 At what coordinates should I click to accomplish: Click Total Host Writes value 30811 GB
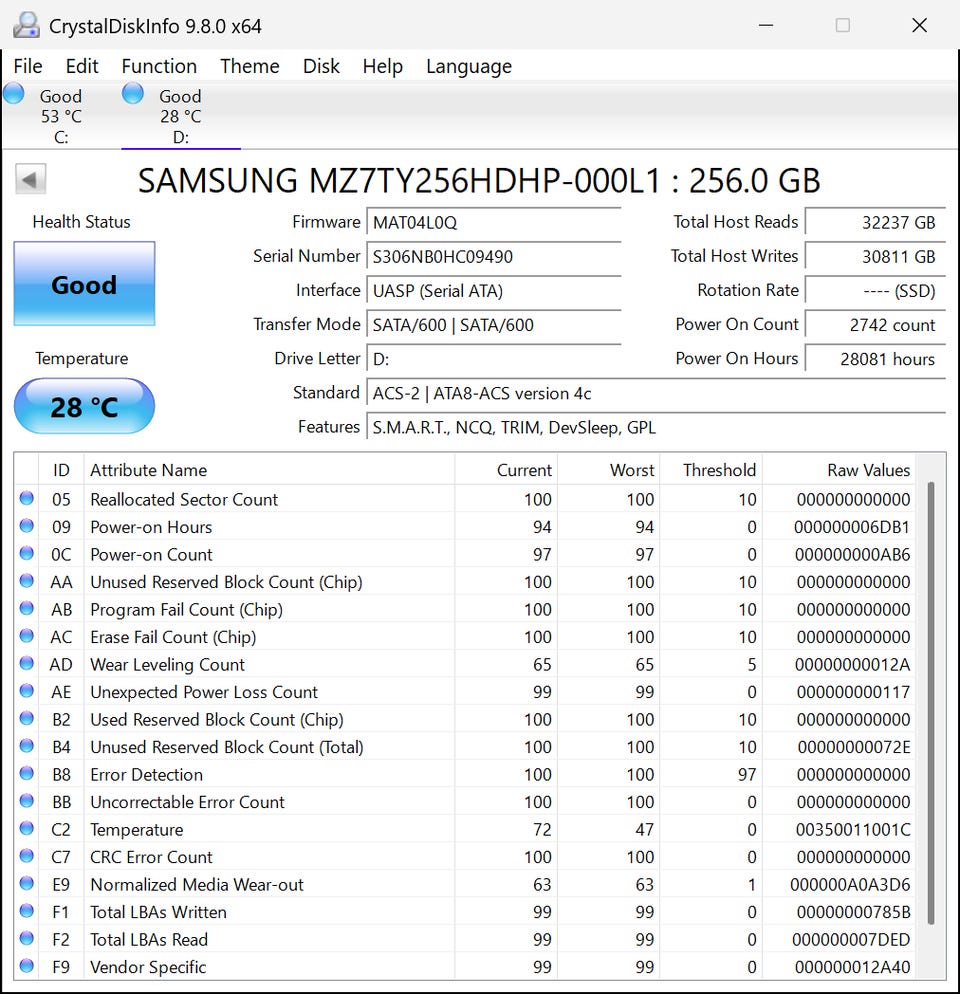875,257
